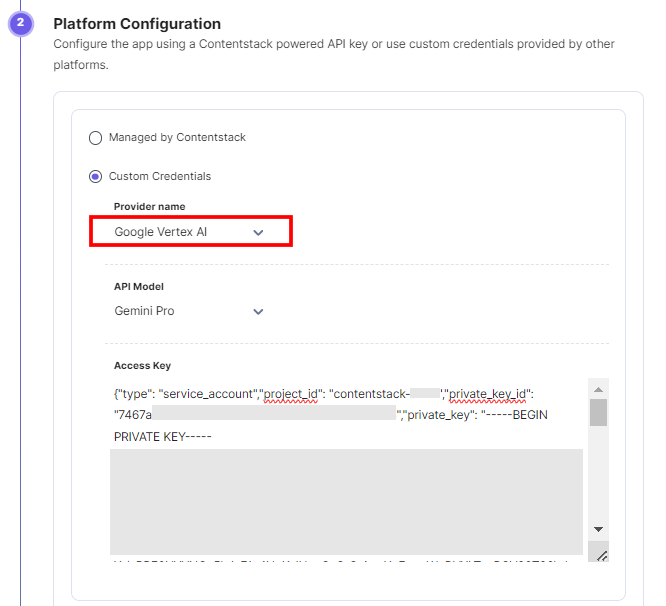Viewport: 666px width, 606px height.
Task: Click the Provider name field label
Action: tap(150, 206)
